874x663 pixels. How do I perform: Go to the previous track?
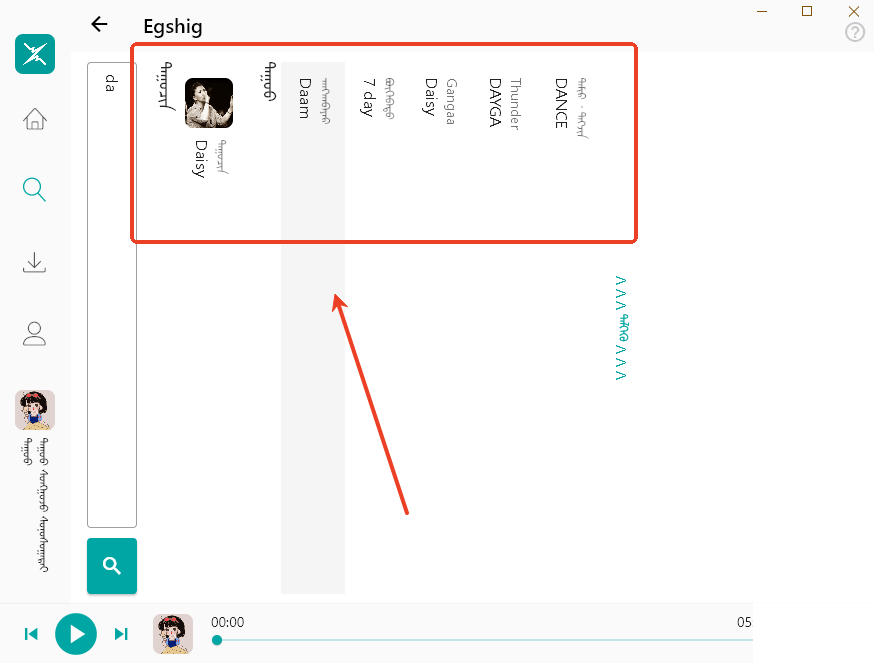pyautogui.click(x=31, y=634)
